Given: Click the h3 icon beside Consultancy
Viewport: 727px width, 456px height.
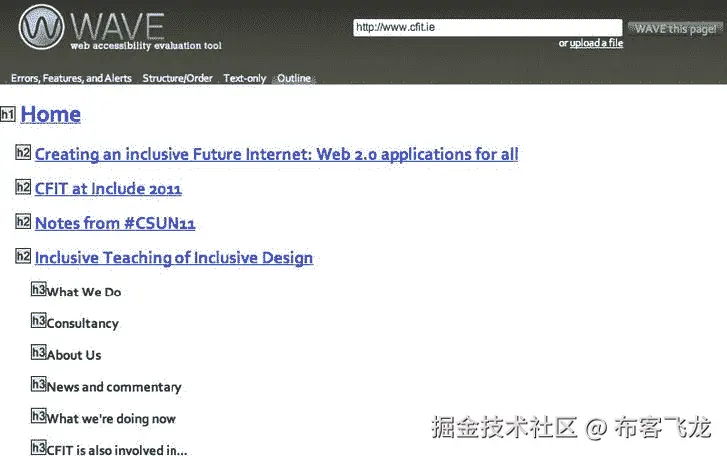Looking at the screenshot, I should [38, 320].
